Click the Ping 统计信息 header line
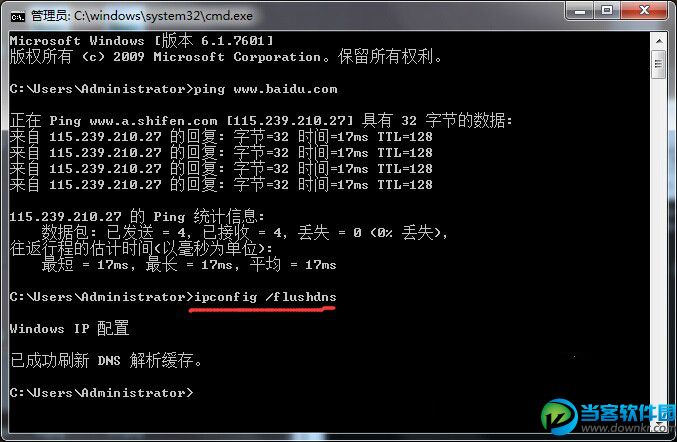Image resolution: width=677 pixels, height=442 pixels. coord(137,216)
